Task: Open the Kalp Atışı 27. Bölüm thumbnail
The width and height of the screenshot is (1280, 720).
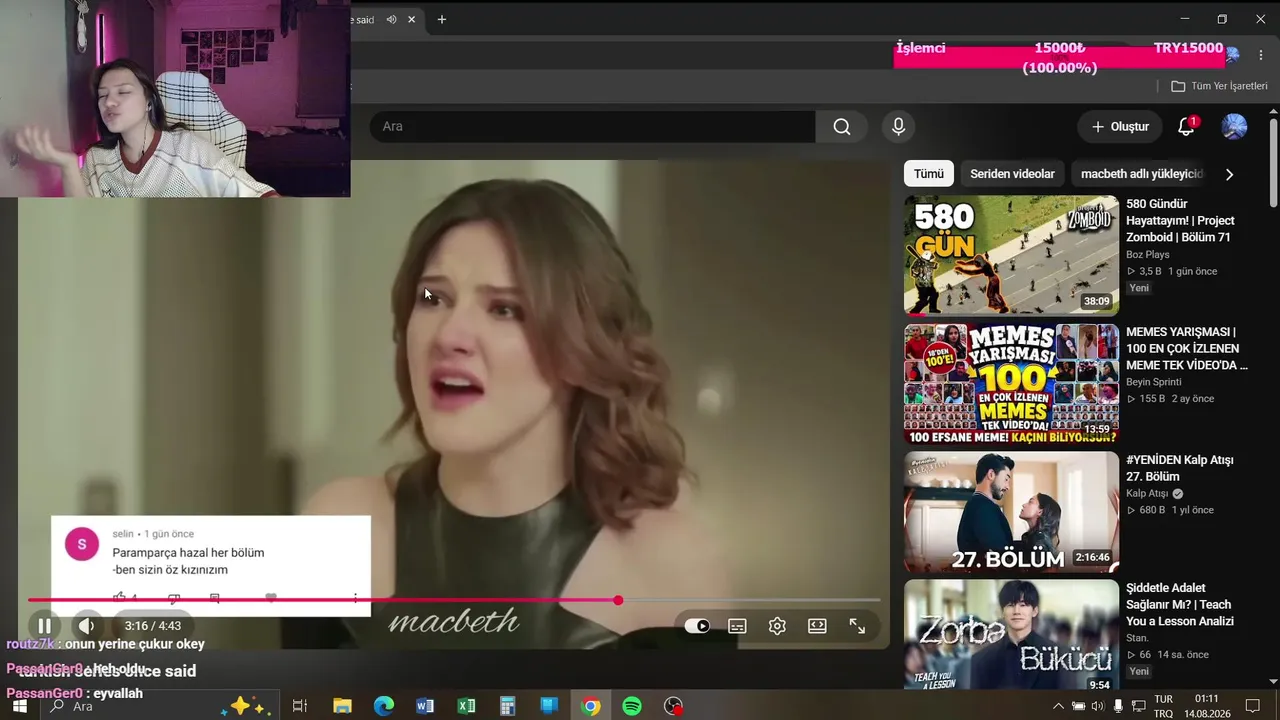Action: click(x=1011, y=512)
